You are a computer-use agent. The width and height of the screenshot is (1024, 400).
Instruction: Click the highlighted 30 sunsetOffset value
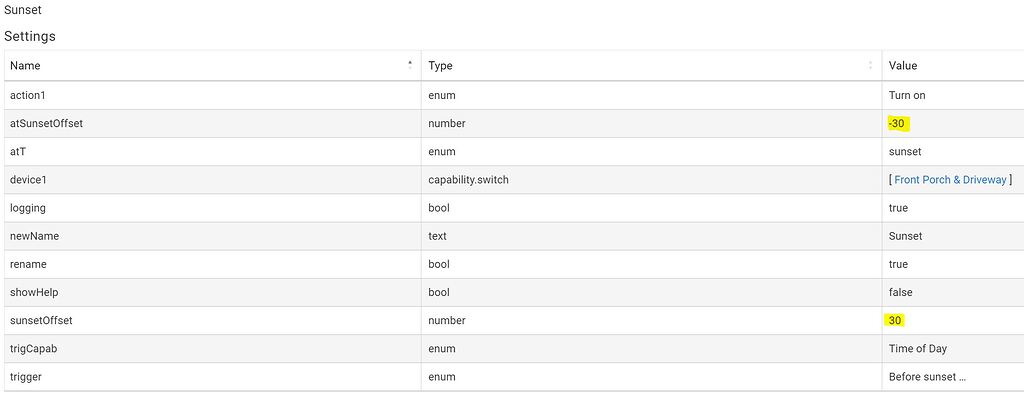pyautogui.click(x=896, y=320)
